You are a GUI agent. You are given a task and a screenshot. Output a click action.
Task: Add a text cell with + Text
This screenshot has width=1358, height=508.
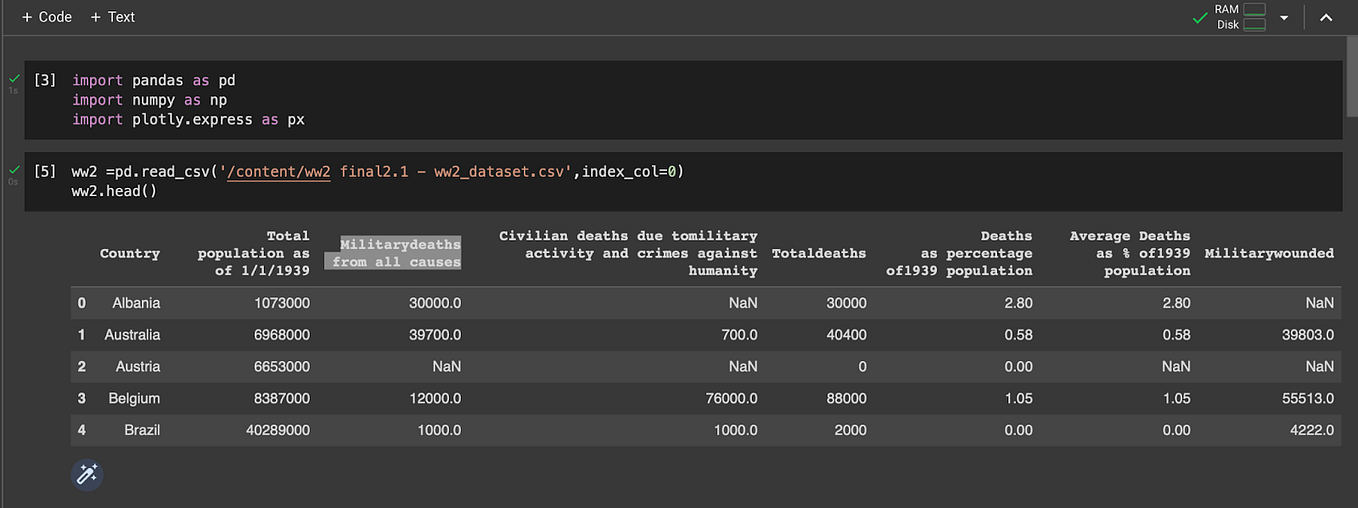point(112,17)
